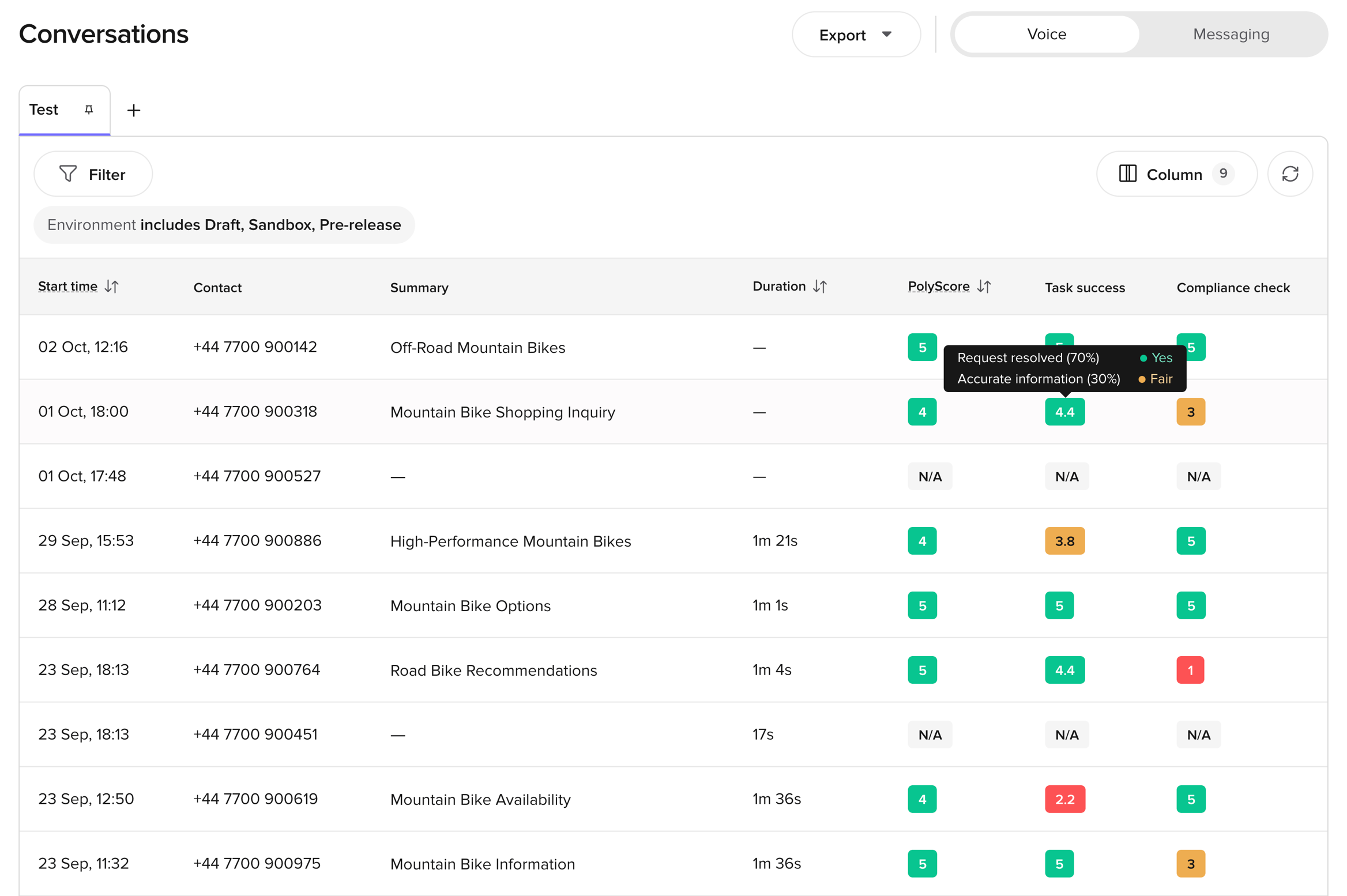Click red Compliance score 1

(x=1190, y=670)
